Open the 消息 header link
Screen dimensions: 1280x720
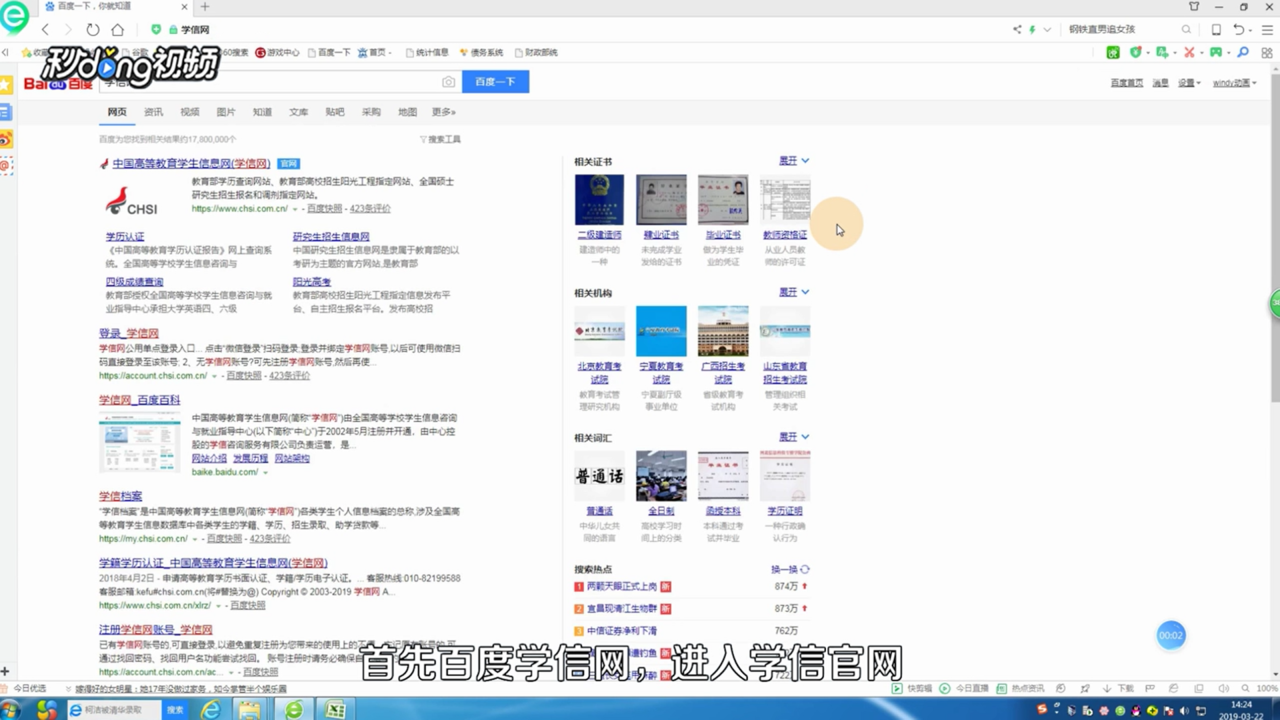click(1160, 83)
